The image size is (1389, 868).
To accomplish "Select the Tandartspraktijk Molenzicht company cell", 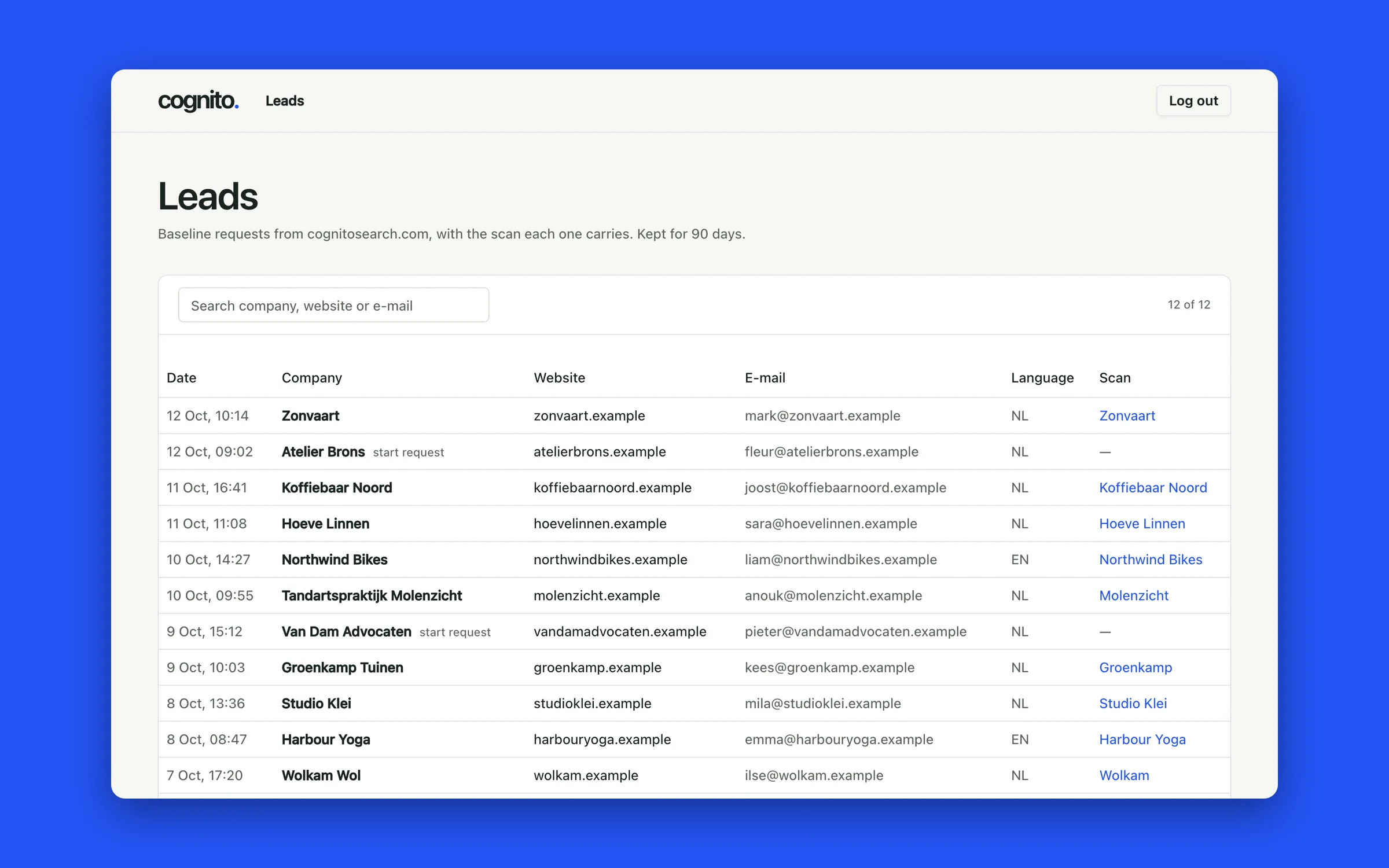I will [x=372, y=595].
